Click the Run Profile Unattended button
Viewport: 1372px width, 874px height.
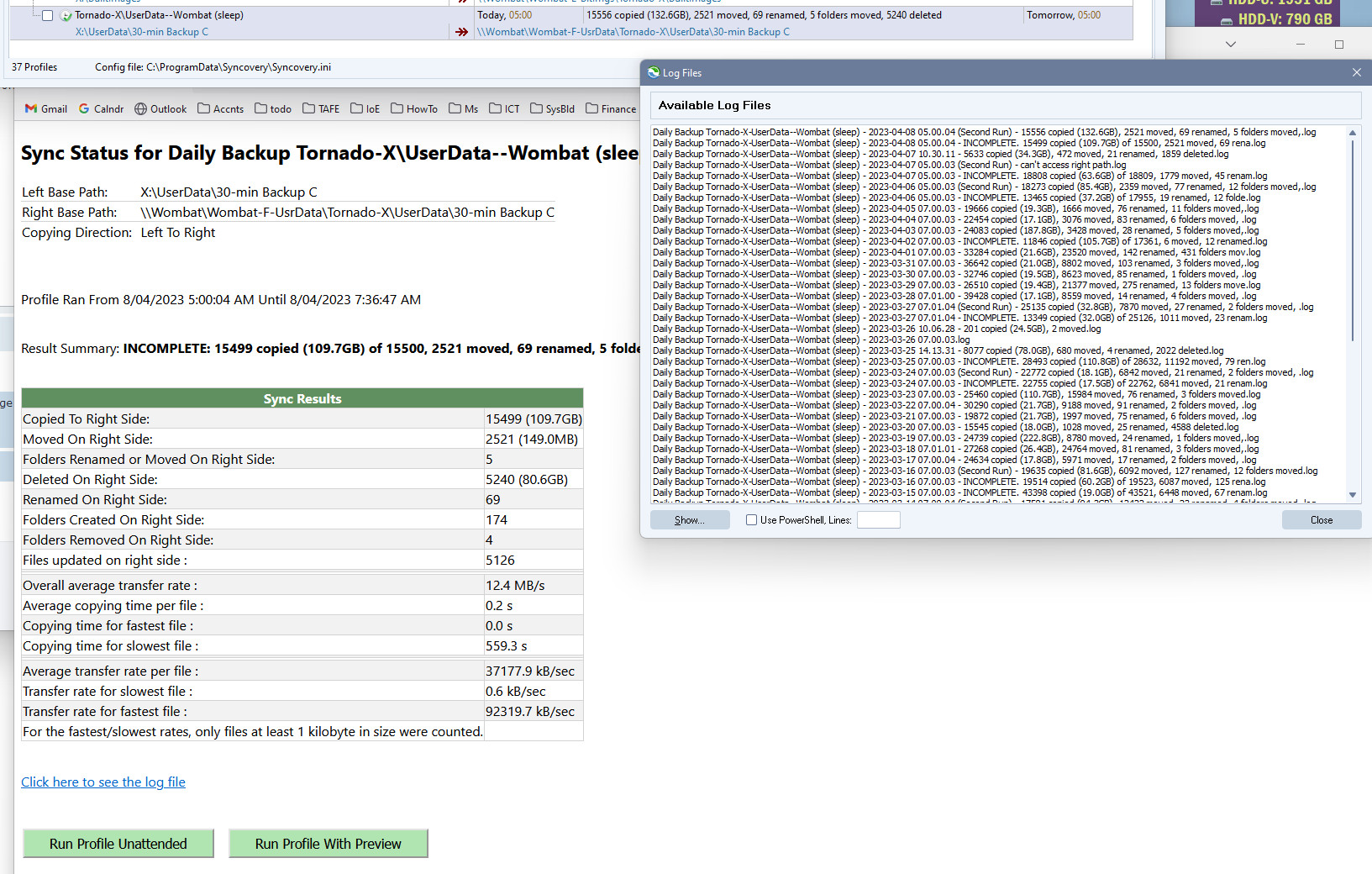point(118,844)
